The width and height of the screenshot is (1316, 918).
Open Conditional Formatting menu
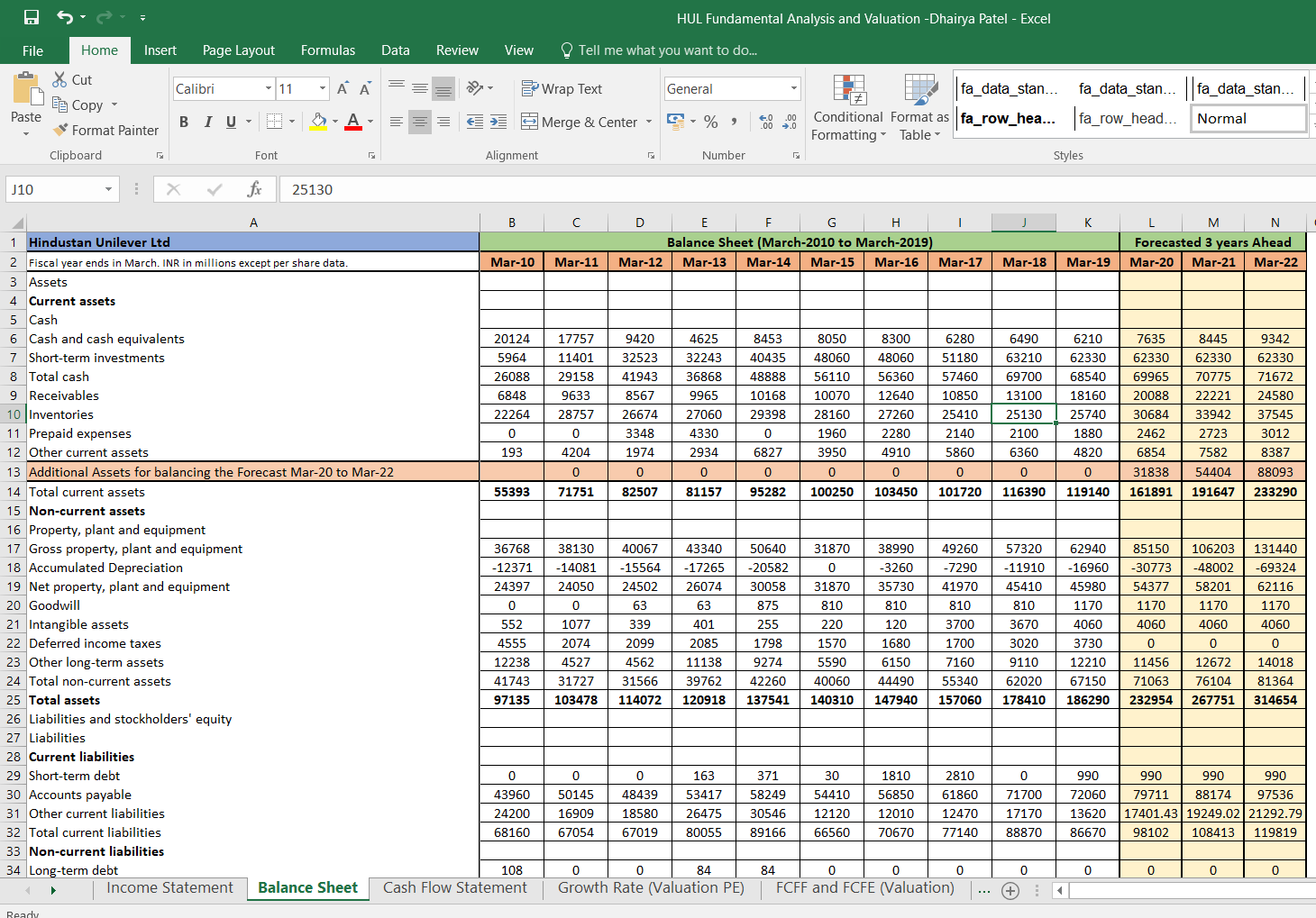(848, 108)
